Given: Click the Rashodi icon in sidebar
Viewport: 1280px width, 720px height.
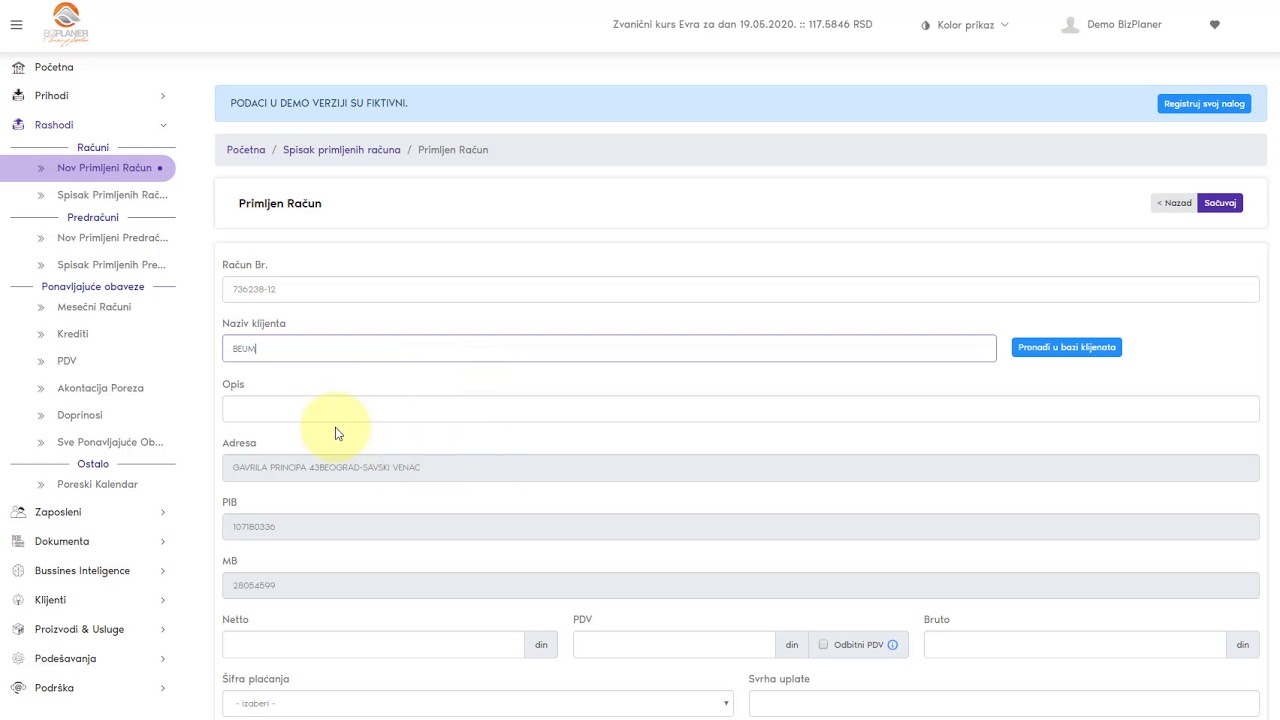Looking at the screenshot, I should [18, 125].
